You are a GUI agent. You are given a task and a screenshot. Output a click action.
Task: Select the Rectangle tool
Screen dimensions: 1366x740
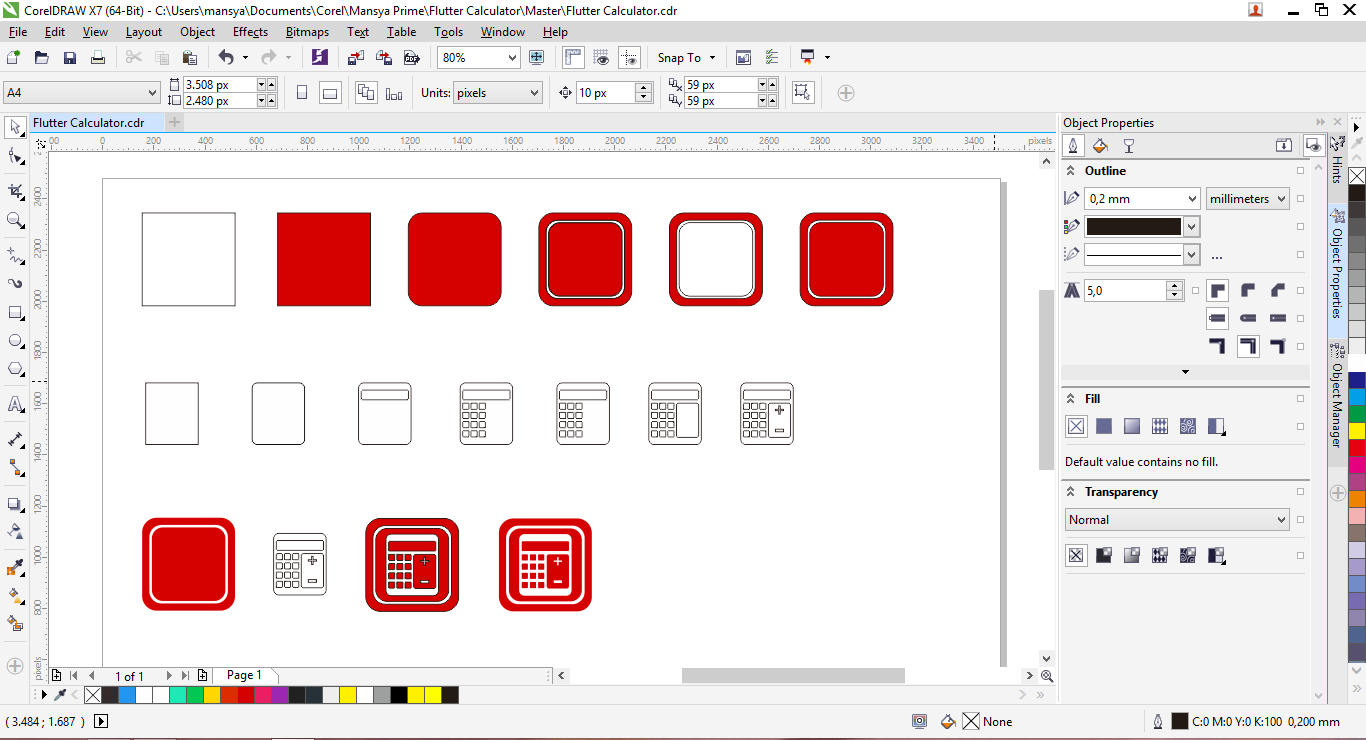(15, 312)
